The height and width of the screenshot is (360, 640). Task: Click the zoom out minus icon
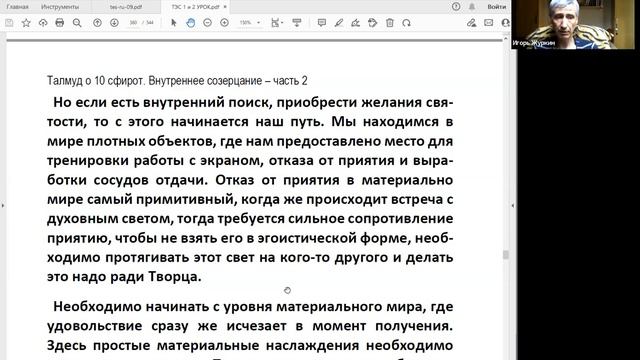pyautogui.click(x=207, y=23)
